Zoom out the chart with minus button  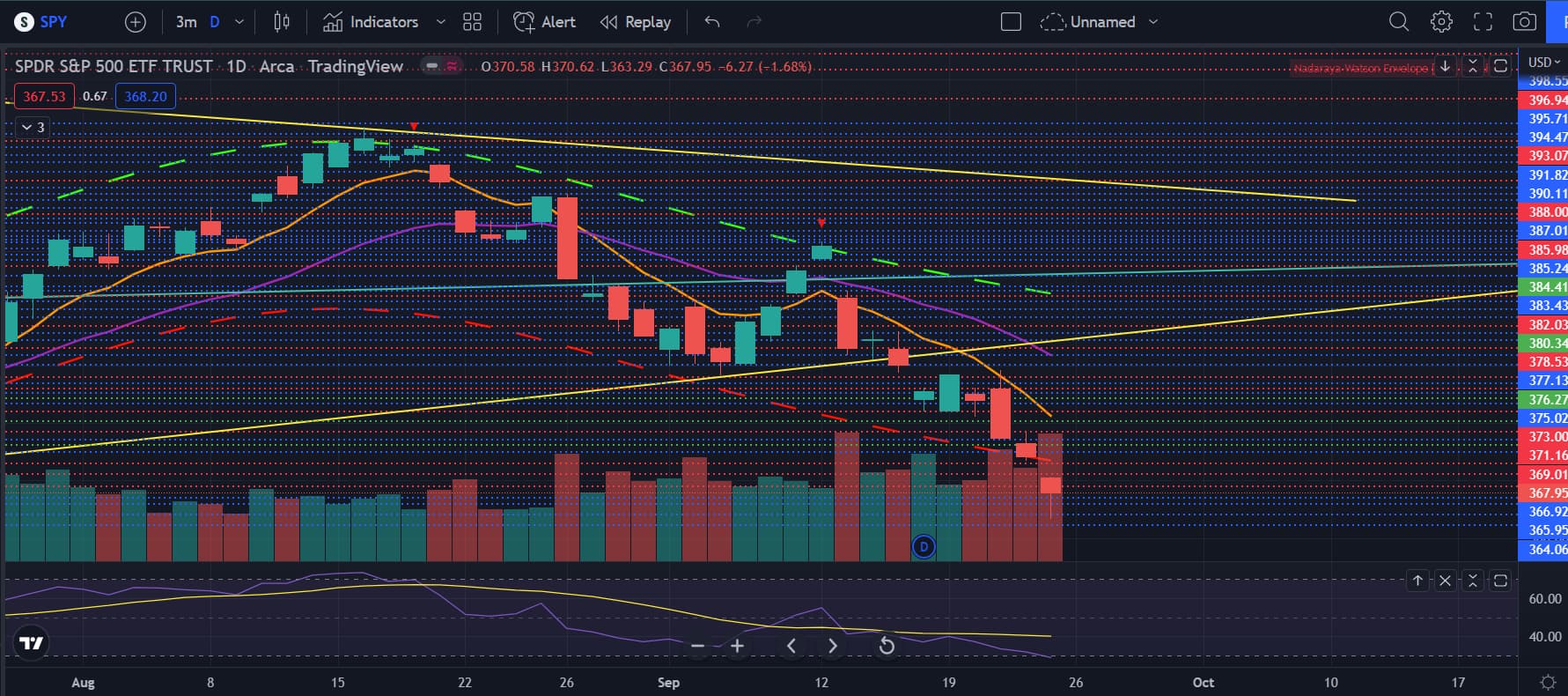click(x=697, y=646)
